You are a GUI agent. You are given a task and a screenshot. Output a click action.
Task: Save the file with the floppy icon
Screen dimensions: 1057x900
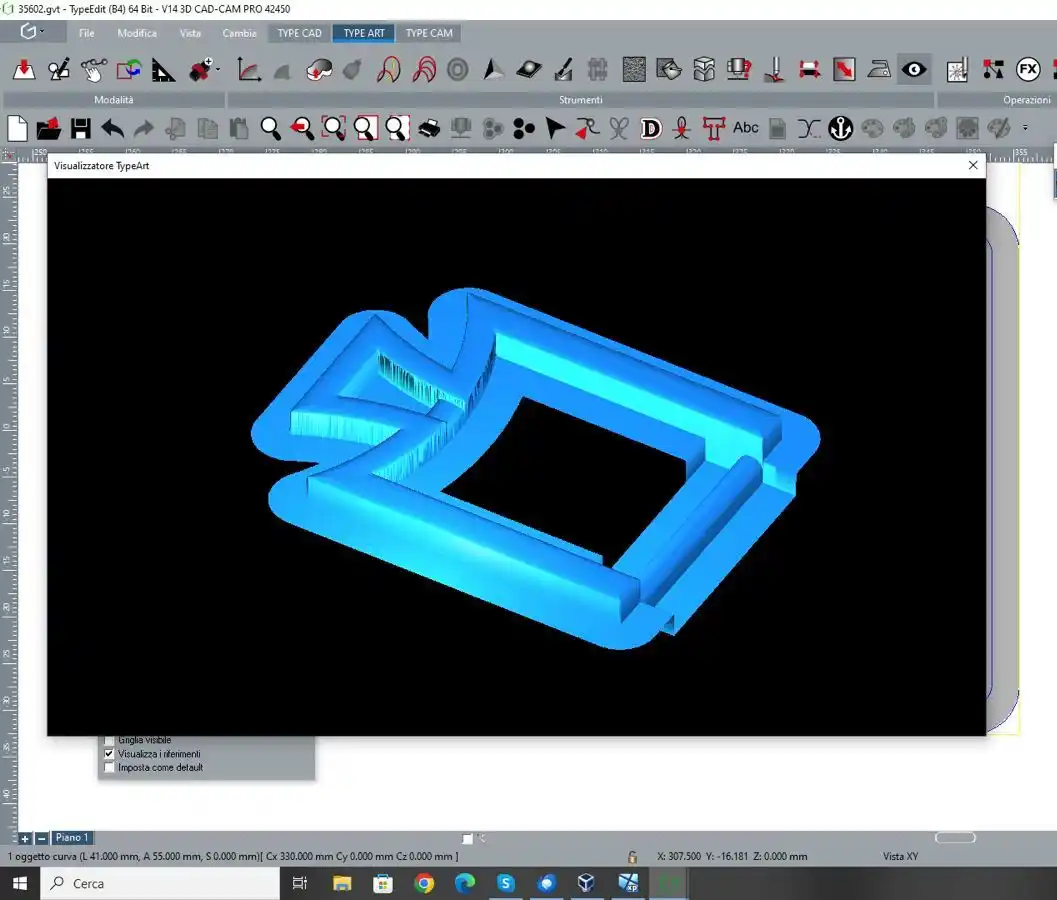[81, 128]
